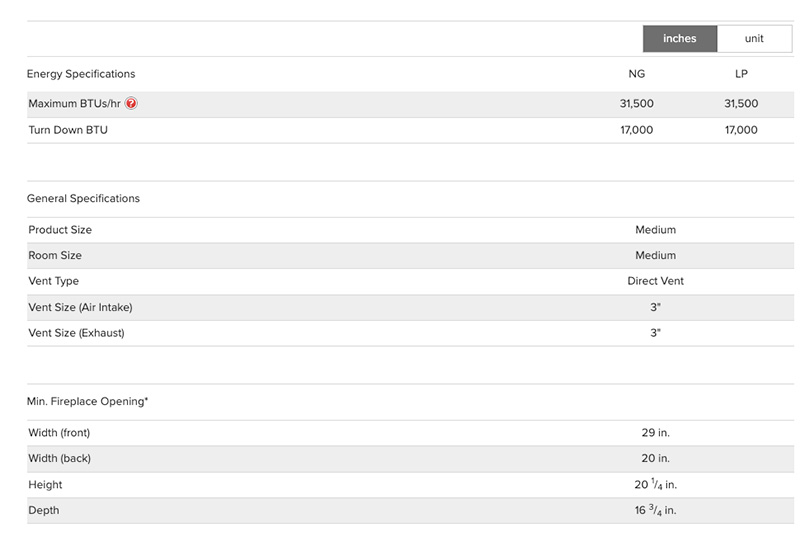This screenshot has width=800, height=537.
Task: Click the LP Turn Down value 17,000
Action: [x=741, y=130]
